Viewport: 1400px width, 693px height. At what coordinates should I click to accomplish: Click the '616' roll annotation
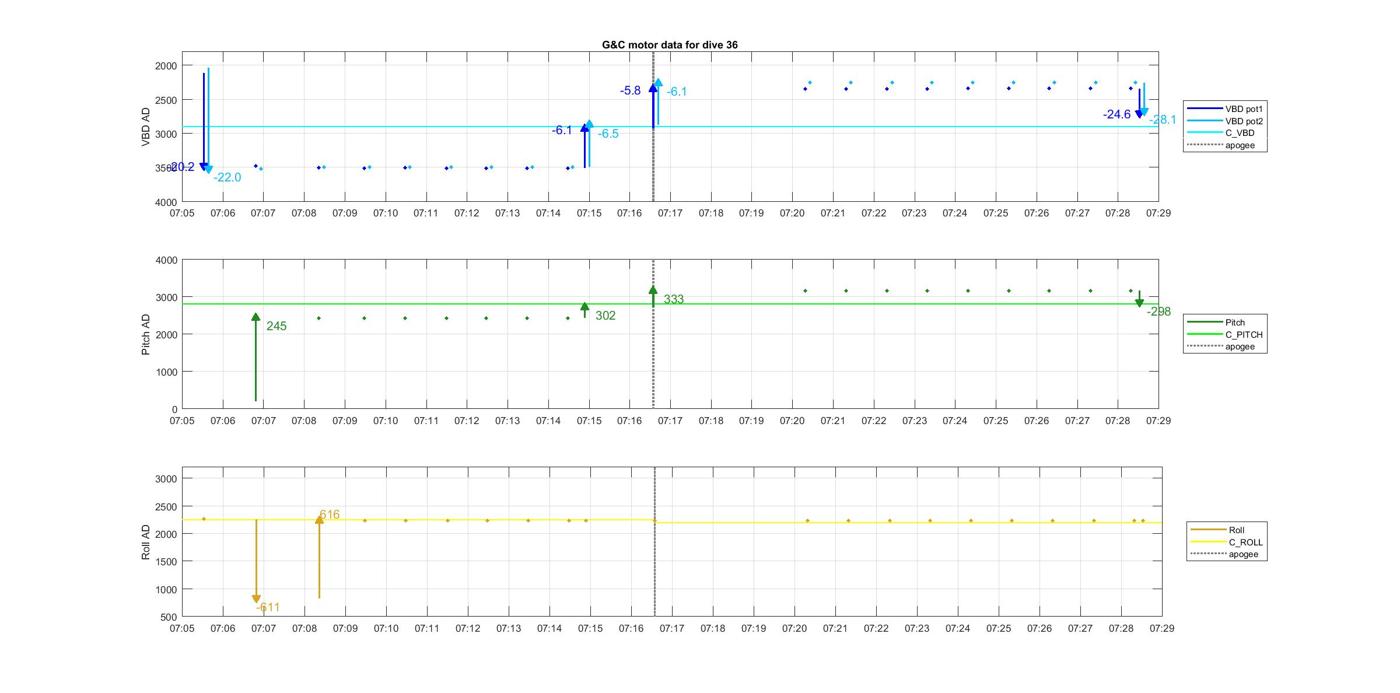(329, 515)
